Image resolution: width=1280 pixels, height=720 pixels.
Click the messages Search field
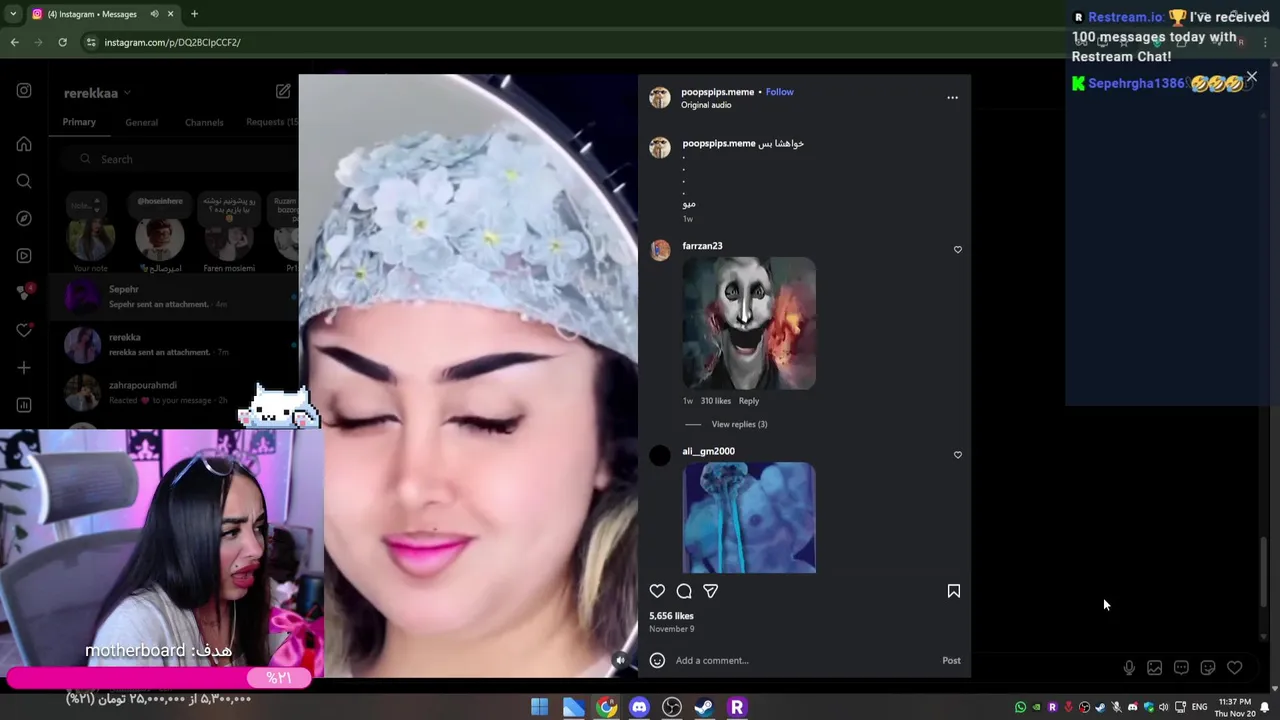coord(178,159)
